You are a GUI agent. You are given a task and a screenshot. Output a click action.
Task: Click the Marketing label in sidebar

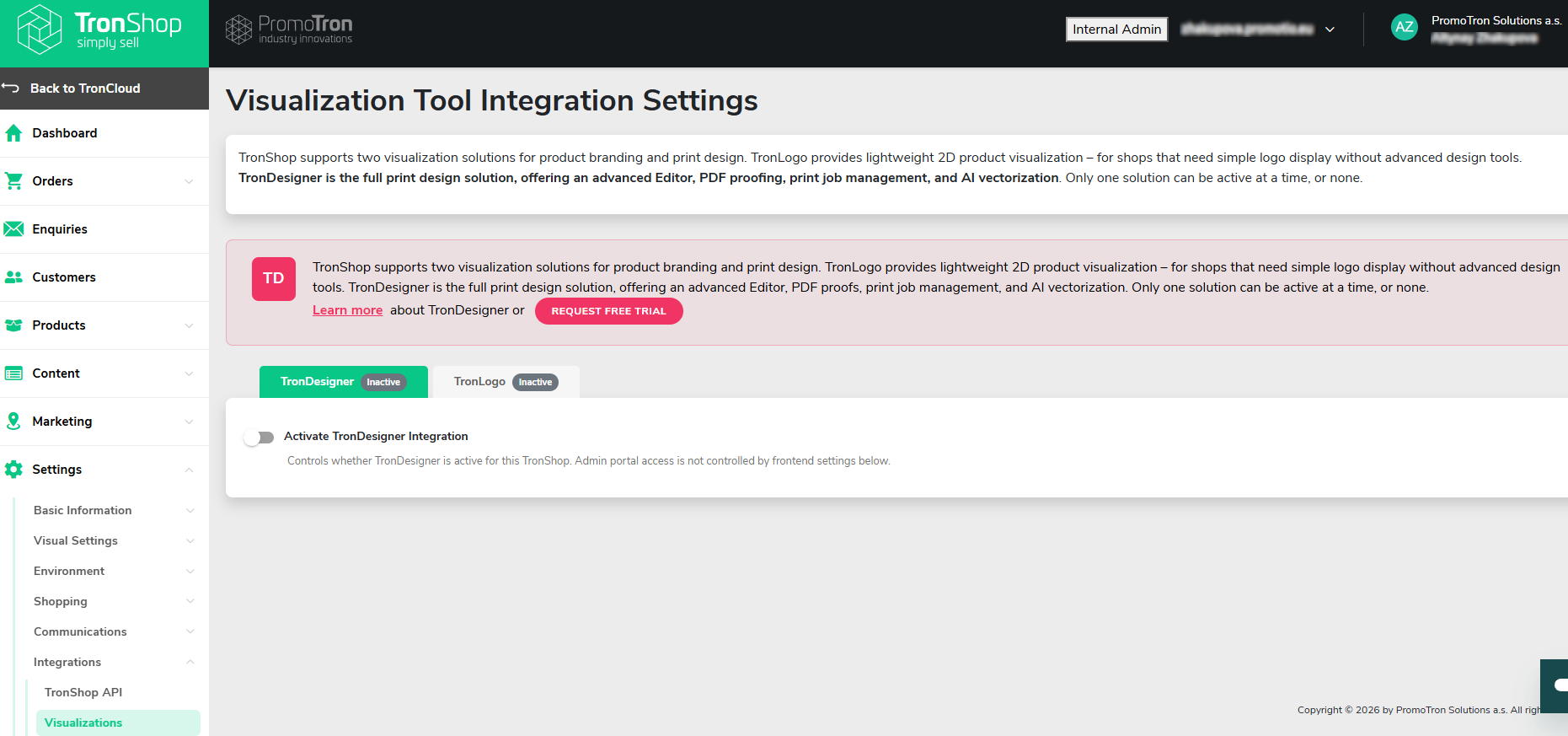coord(62,422)
